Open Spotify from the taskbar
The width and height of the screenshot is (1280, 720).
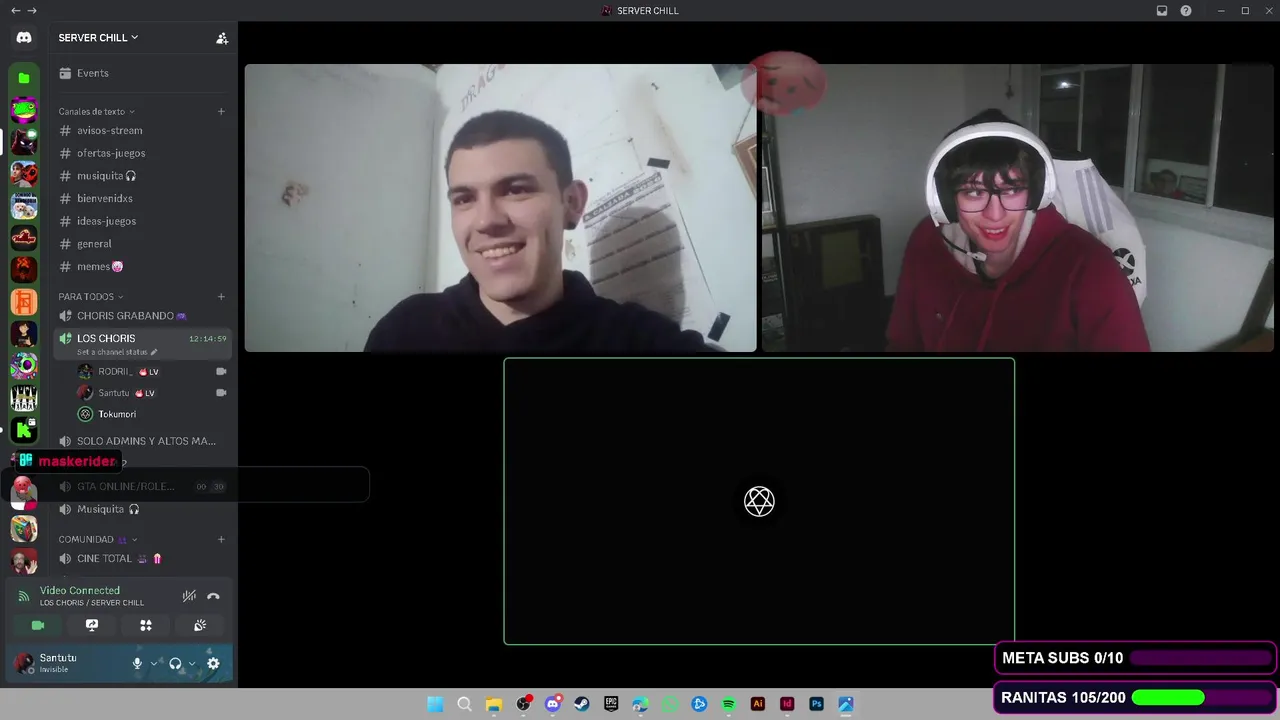pos(728,704)
